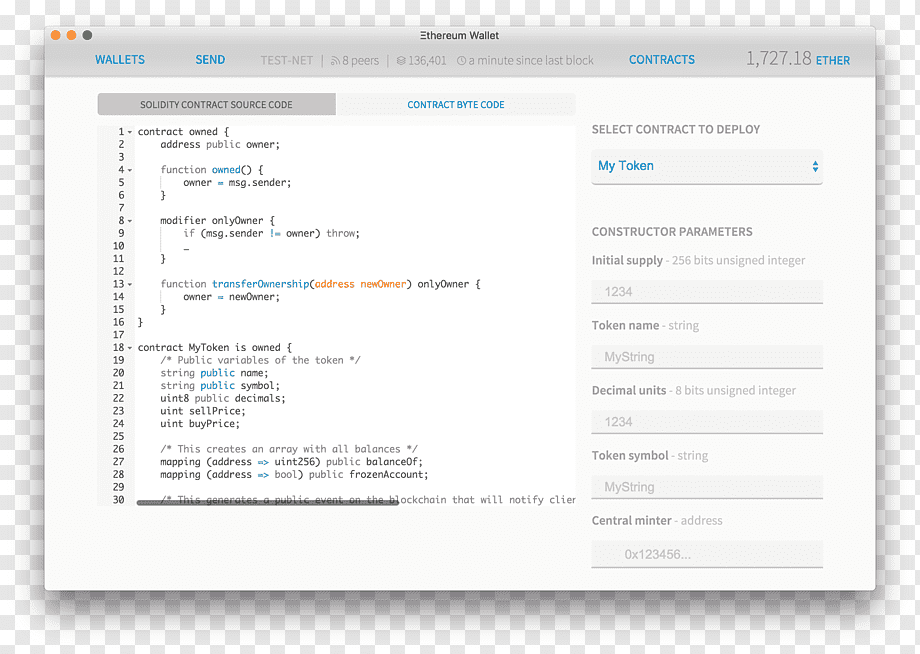Image resolution: width=920 pixels, height=654 pixels.
Task: Click line number 30 in gutter
Action: click(x=119, y=500)
